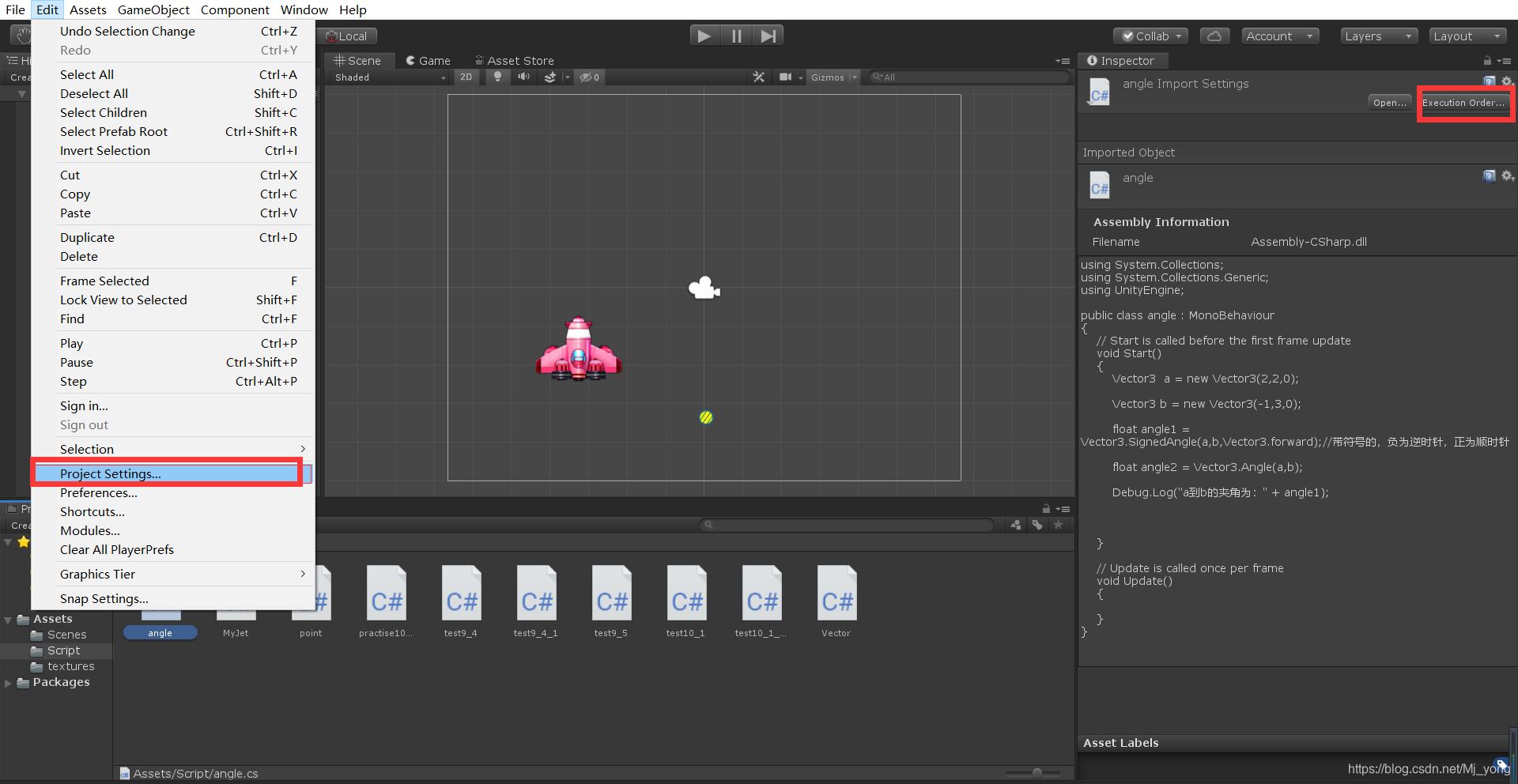This screenshot has height=784, width=1518.
Task: Click the Open... button in Inspector
Action: click(x=1389, y=103)
